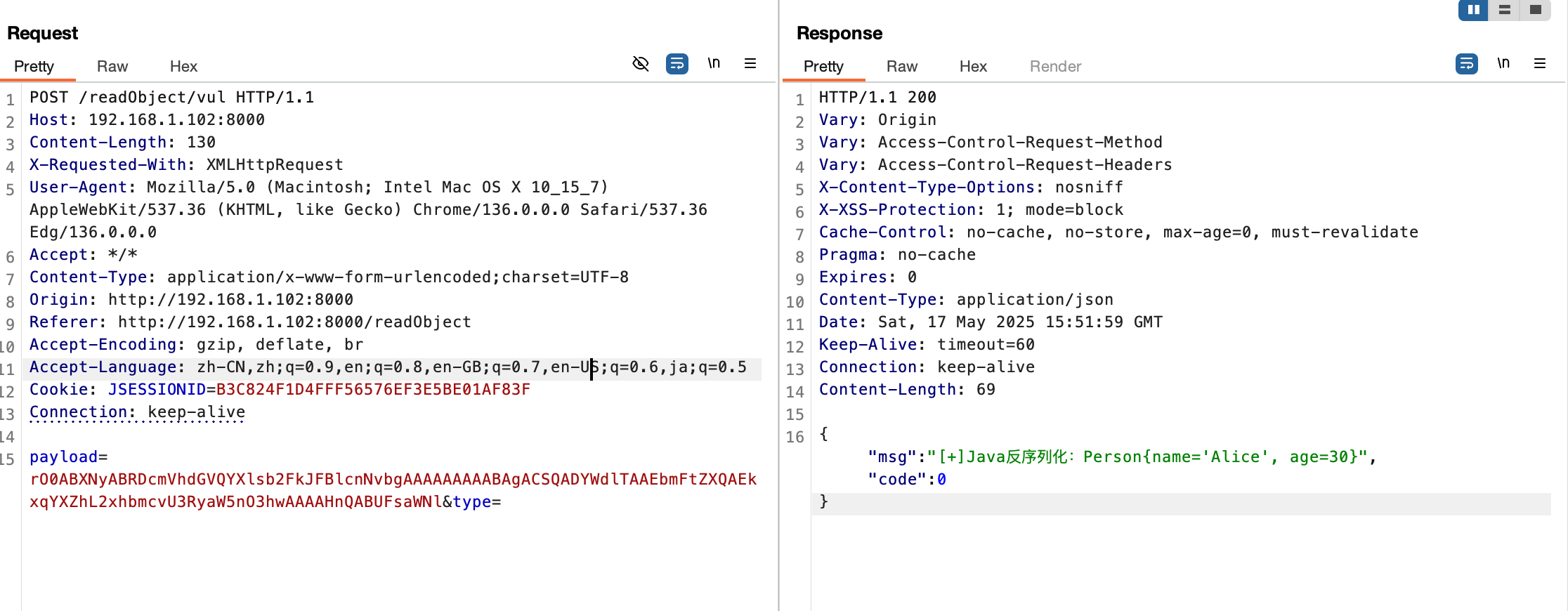The width and height of the screenshot is (1568, 611).
Task: Click the Date response header line
Action: (x=991, y=322)
